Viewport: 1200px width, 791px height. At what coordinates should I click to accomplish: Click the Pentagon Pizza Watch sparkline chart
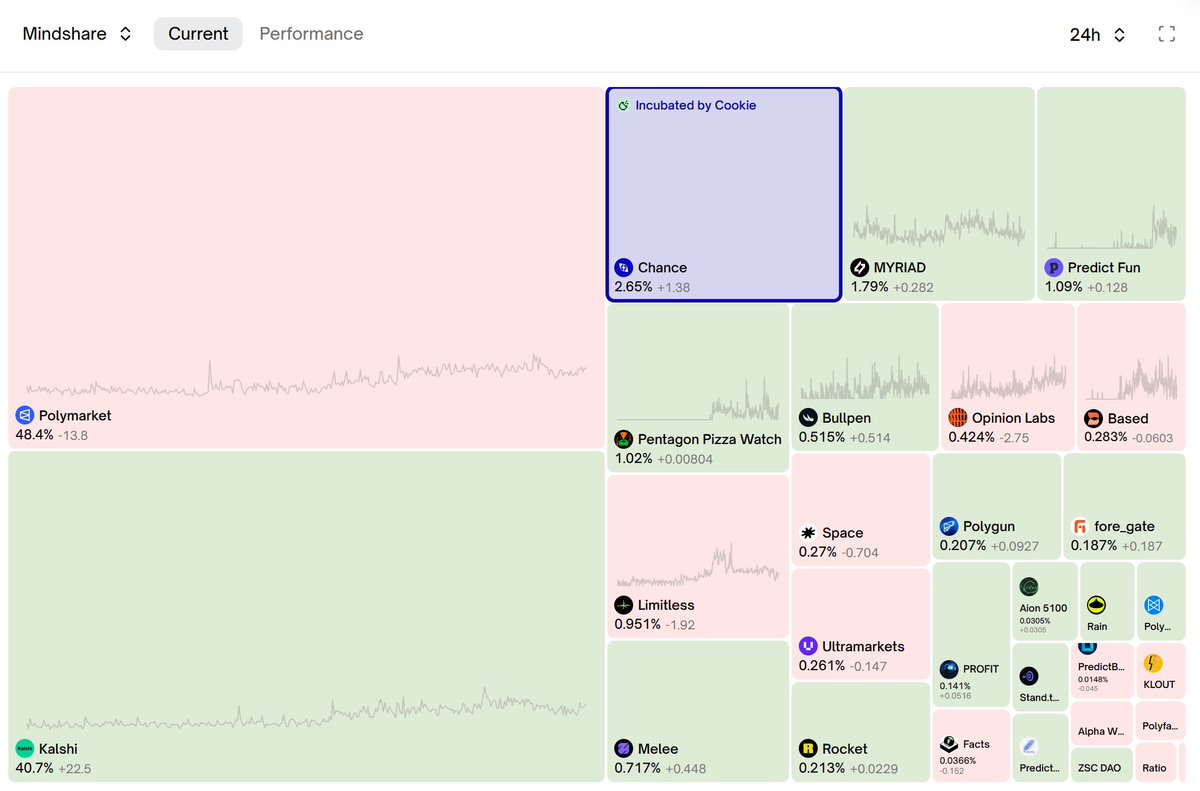pos(697,399)
